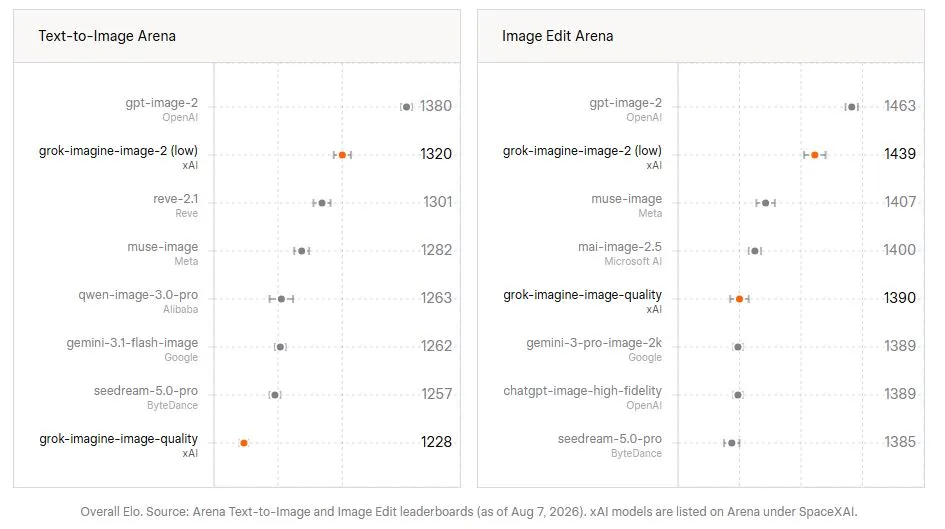Image resolution: width=945 pixels, height=529 pixels.
Task: Click the orange dot for grok-imagine-image-2 (low) in Text-to-Image
Action: [x=342, y=155]
